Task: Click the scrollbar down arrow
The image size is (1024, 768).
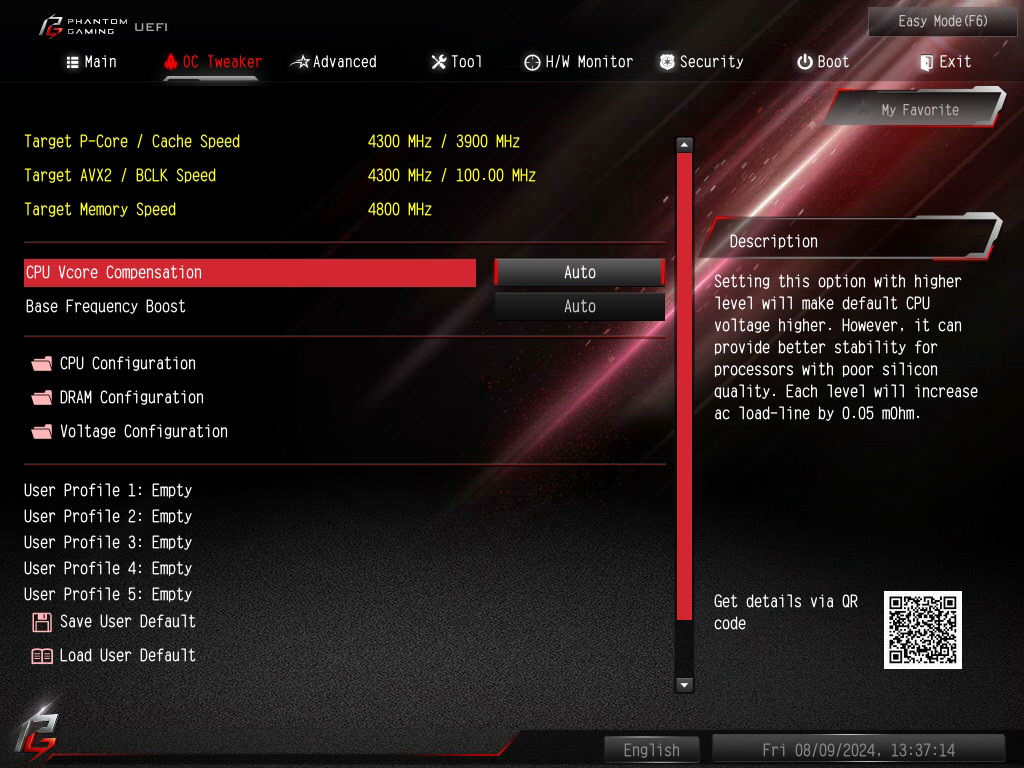Action: (x=684, y=685)
